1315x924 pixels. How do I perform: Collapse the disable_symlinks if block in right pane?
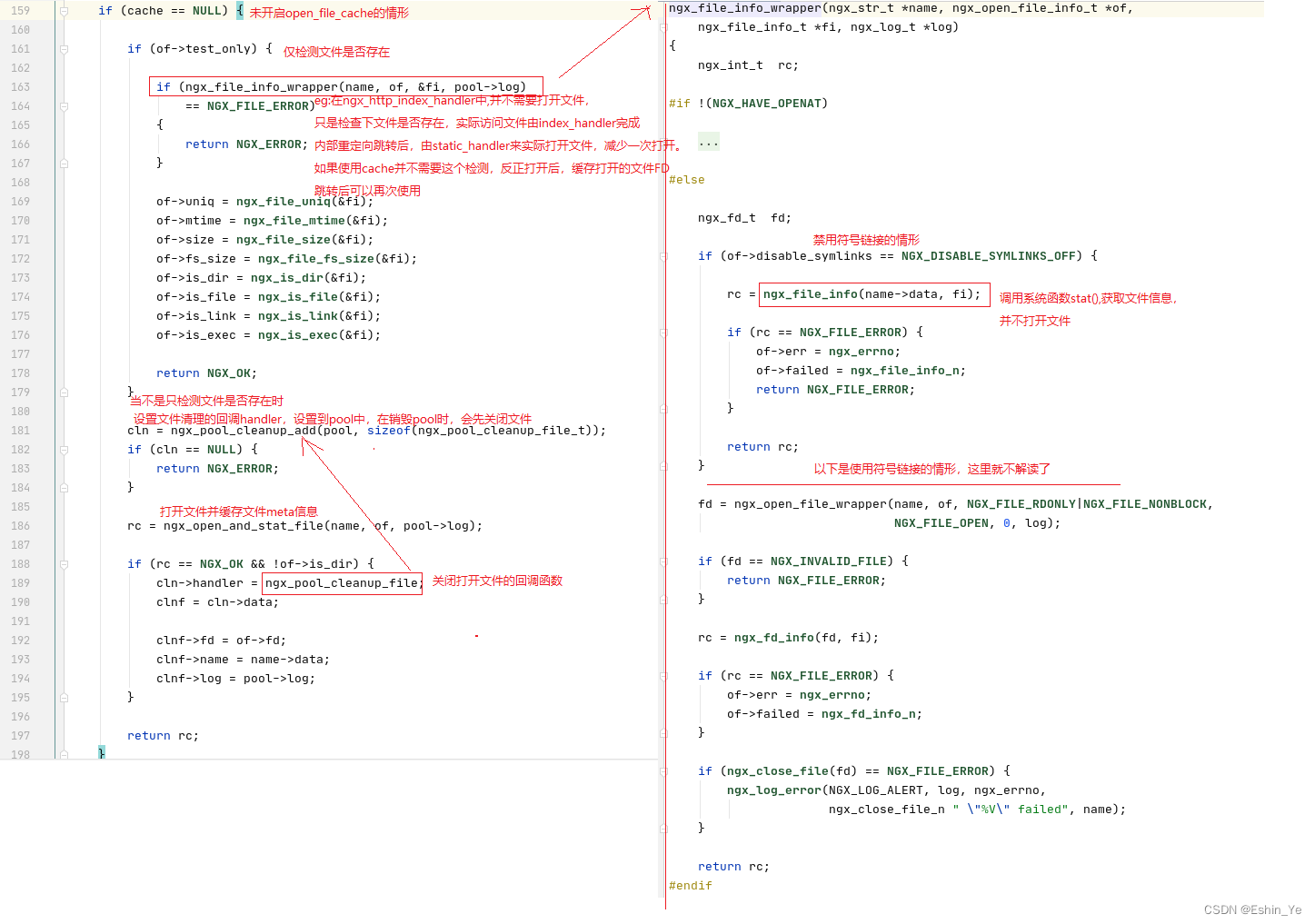663,256
